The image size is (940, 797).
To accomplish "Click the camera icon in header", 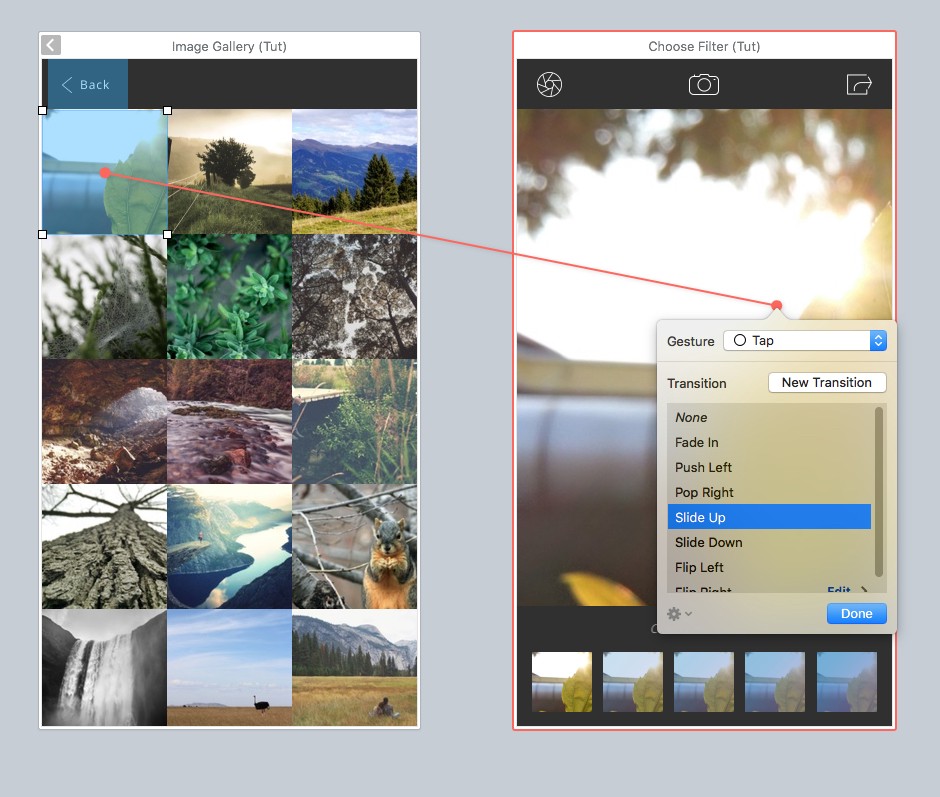I will [704, 85].
